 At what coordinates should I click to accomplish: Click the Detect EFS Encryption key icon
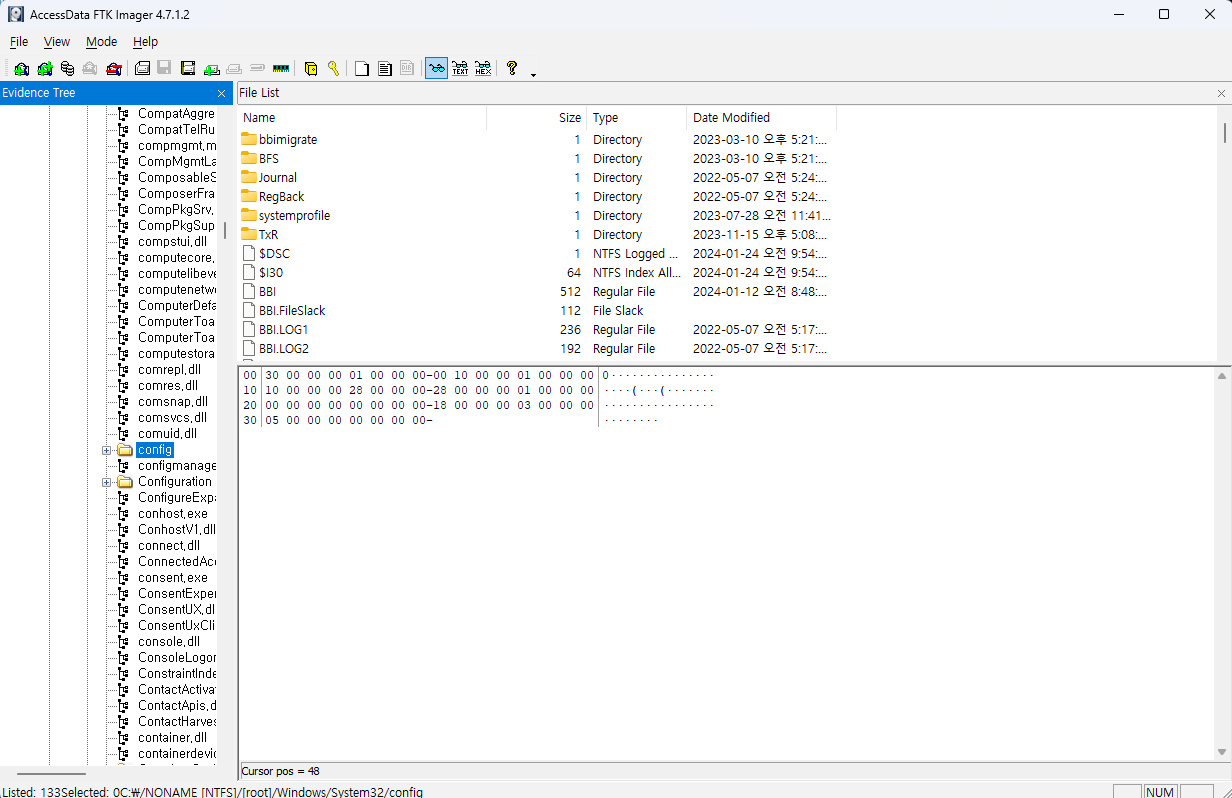click(x=333, y=68)
